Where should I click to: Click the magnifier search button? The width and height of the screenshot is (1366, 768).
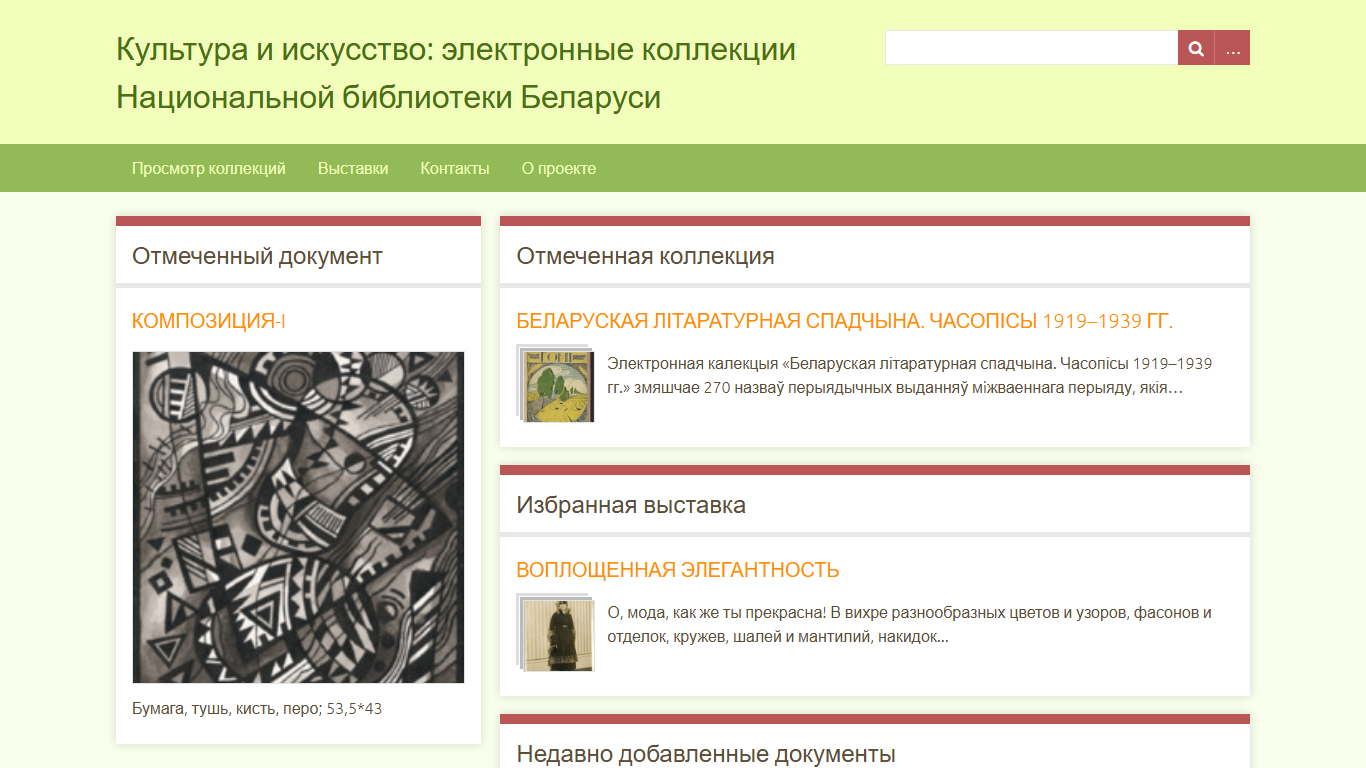[x=1196, y=48]
